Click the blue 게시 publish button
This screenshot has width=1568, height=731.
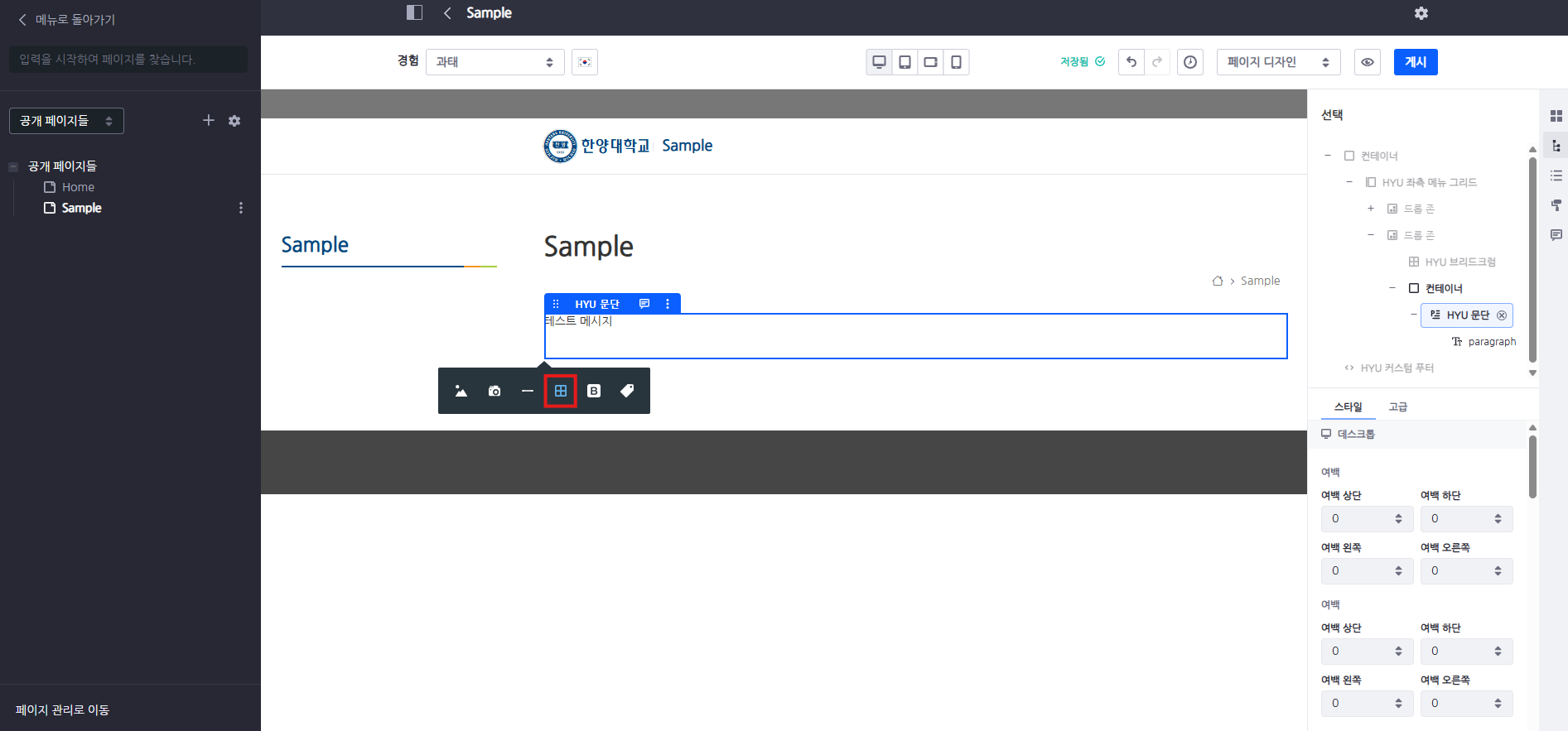tap(1416, 62)
